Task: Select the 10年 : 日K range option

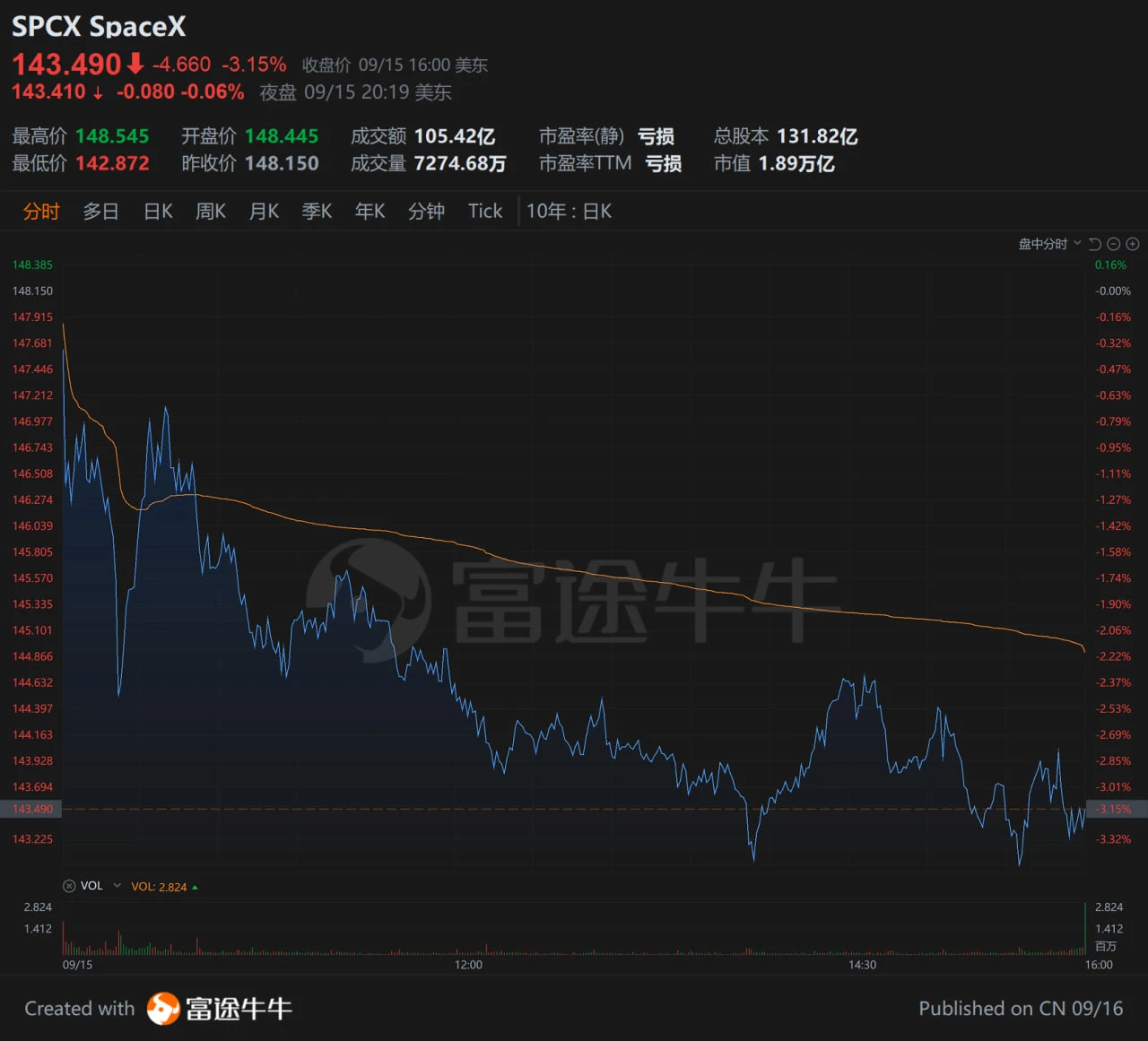Action: point(569,212)
